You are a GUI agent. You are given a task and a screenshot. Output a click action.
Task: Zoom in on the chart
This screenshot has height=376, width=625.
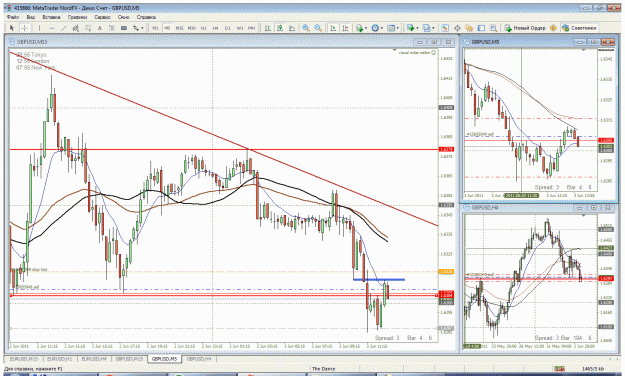click(x=306, y=28)
